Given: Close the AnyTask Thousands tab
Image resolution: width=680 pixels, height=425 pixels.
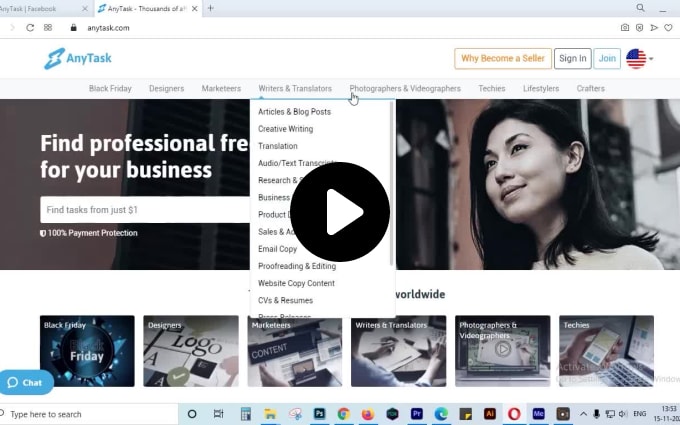Looking at the screenshot, I should (x=195, y=8).
